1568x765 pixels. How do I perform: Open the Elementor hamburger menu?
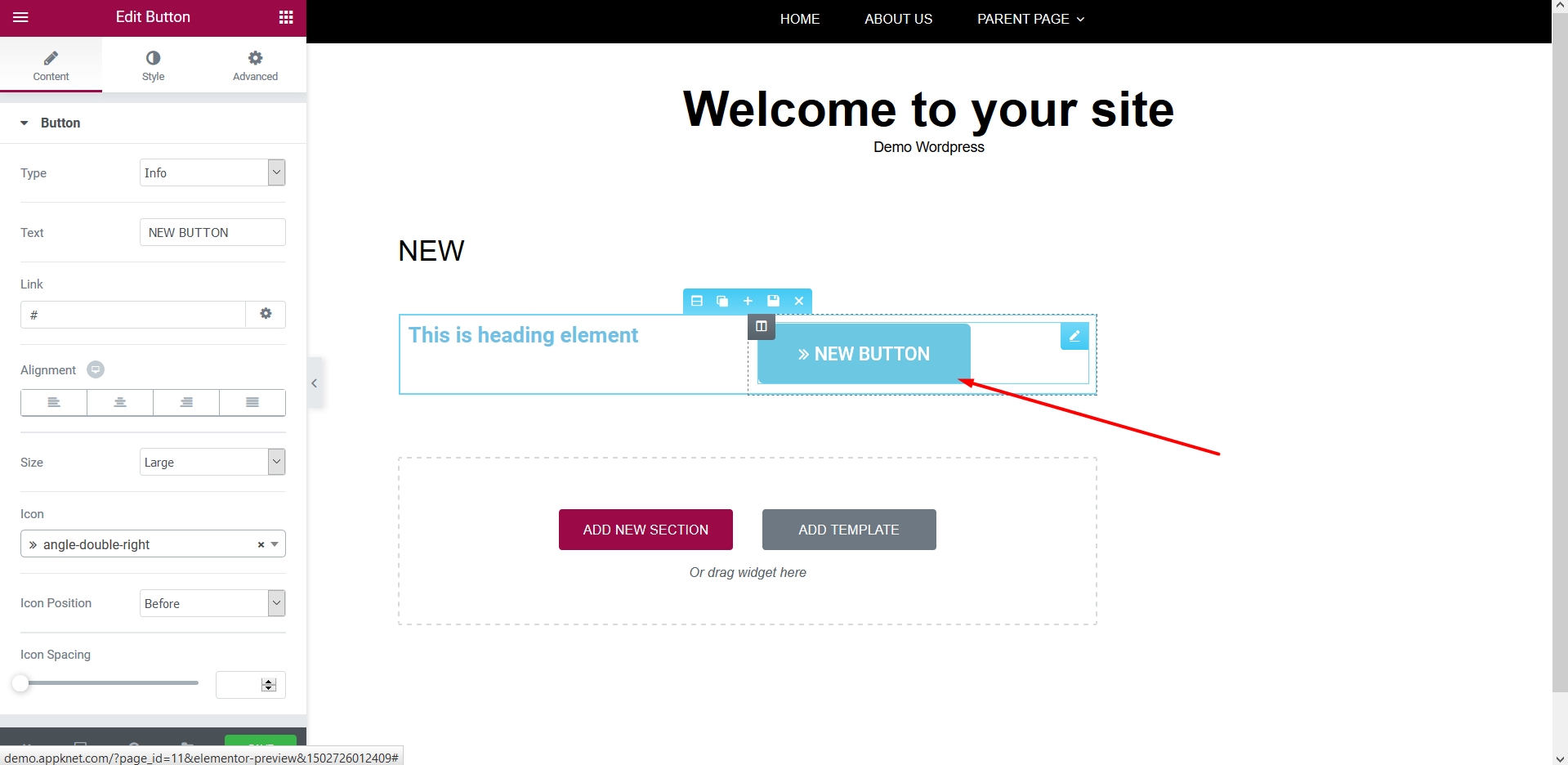pyautogui.click(x=20, y=16)
